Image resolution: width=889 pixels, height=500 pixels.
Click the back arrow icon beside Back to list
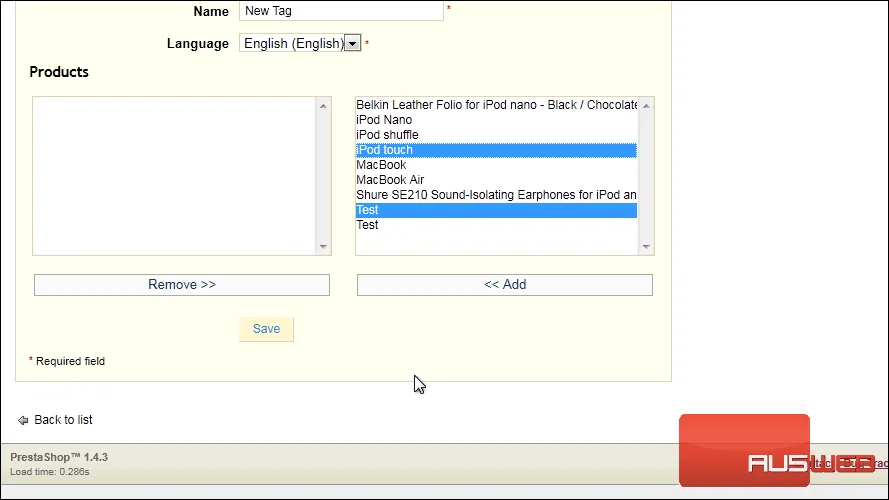click(23, 420)
